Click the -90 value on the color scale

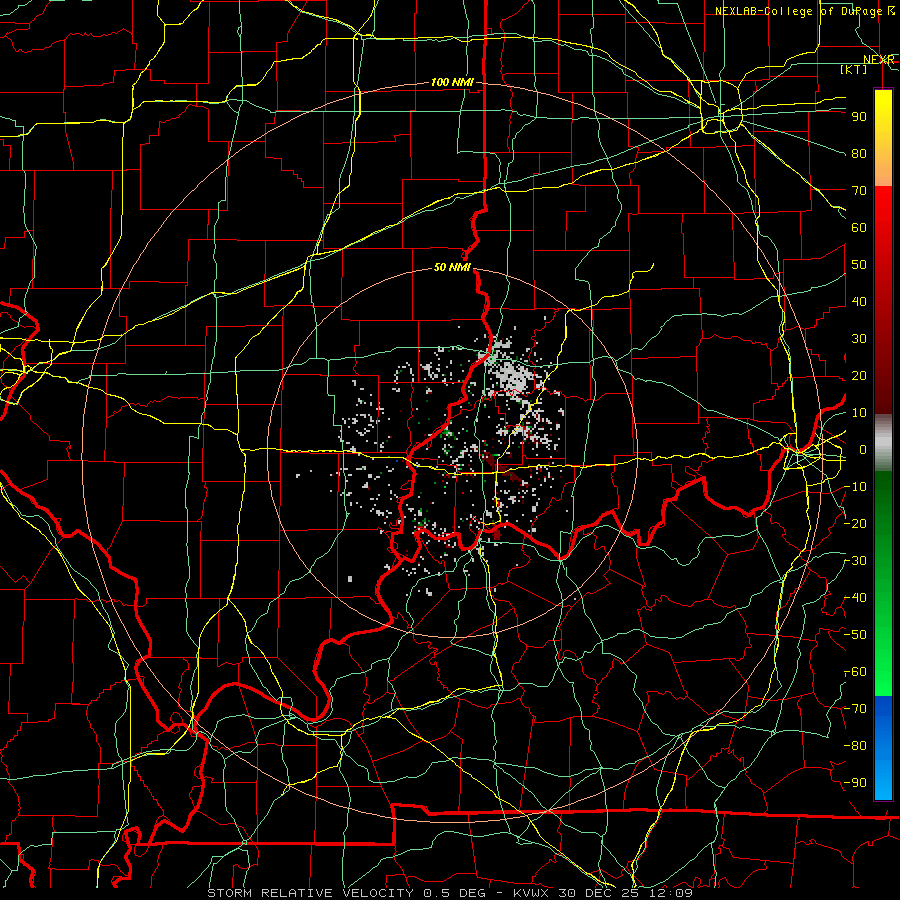pyautogui.click(x=855, y=783)
